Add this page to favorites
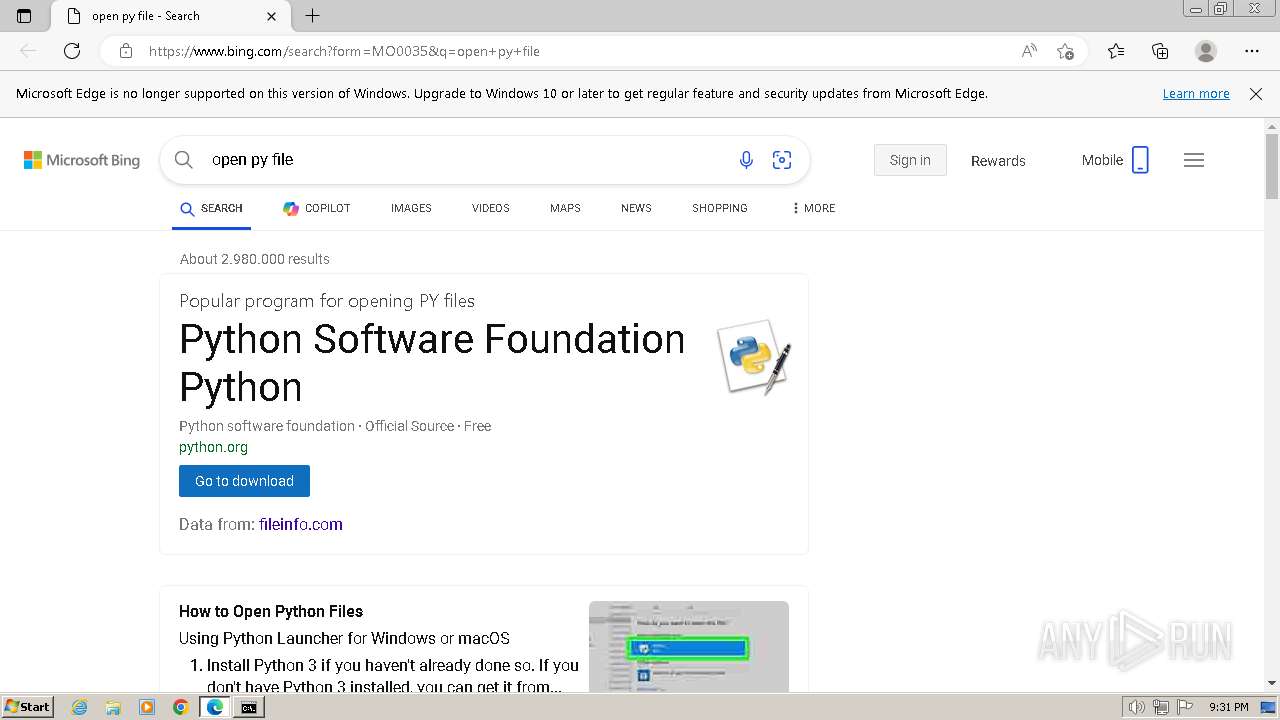The image size is (1280, 720). 1066,51
